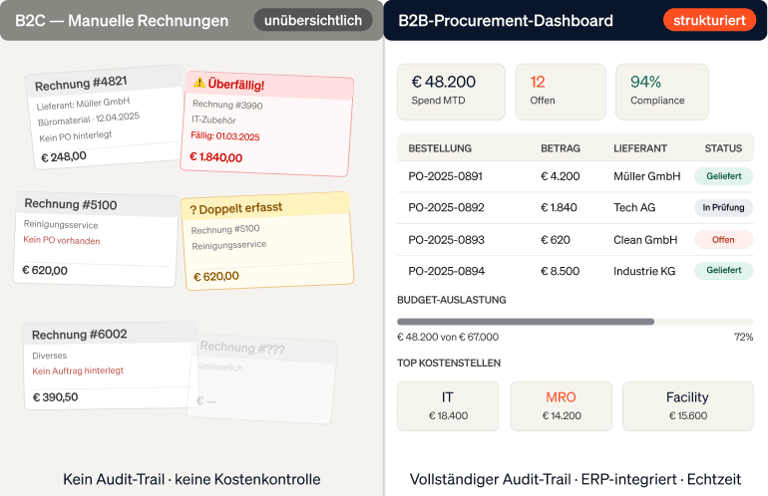This screenshot has height=496, width=768.
Task: Select supplier Clean GmbH
Action: point(645,240)
